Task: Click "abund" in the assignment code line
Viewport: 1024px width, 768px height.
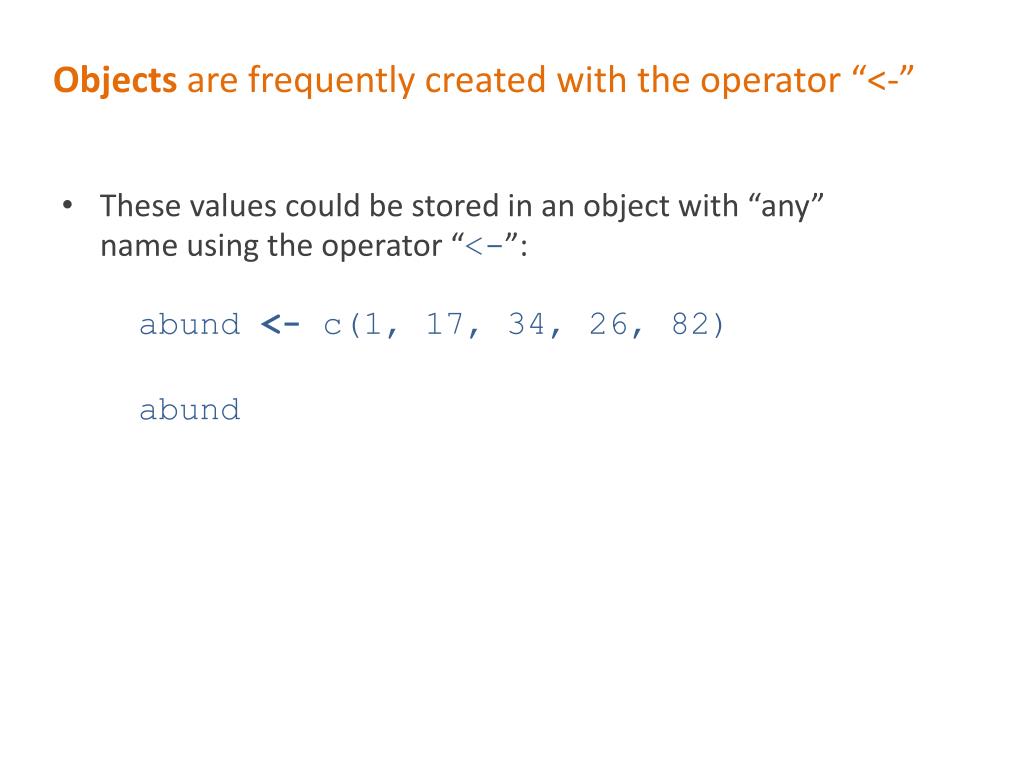Action: [189, 324]
